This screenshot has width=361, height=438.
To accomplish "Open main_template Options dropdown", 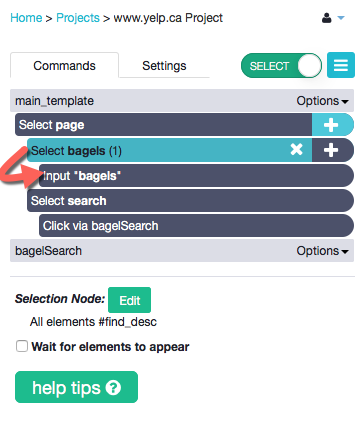I will coord(322,101).
